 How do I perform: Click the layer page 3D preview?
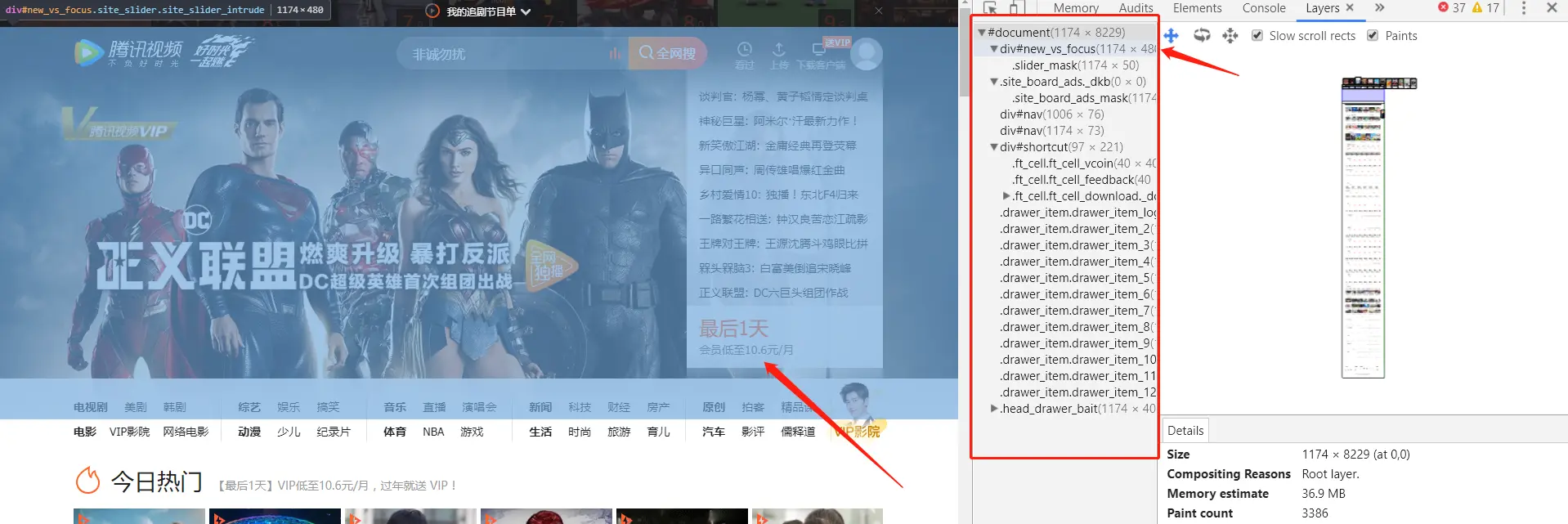(1363, 227)
